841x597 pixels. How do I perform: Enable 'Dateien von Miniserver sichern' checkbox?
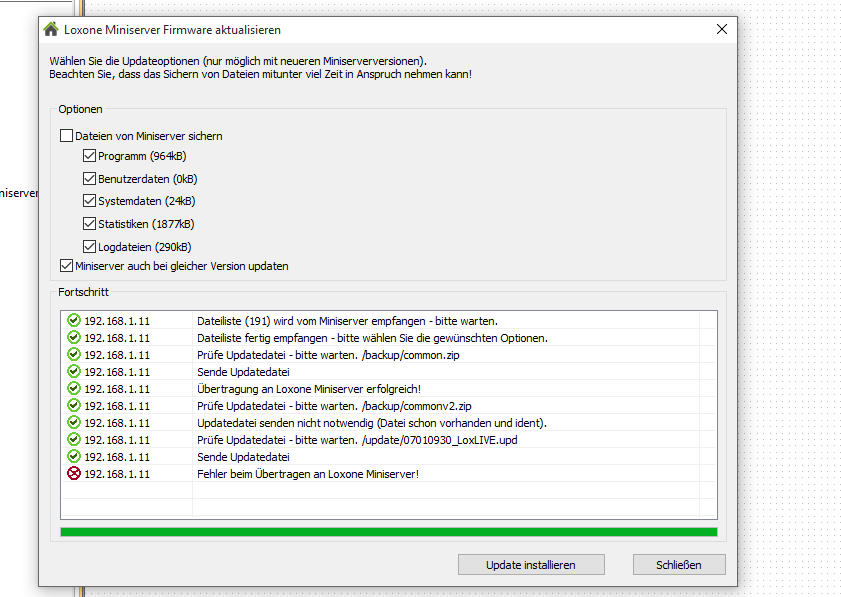click(x=67, y=136)
